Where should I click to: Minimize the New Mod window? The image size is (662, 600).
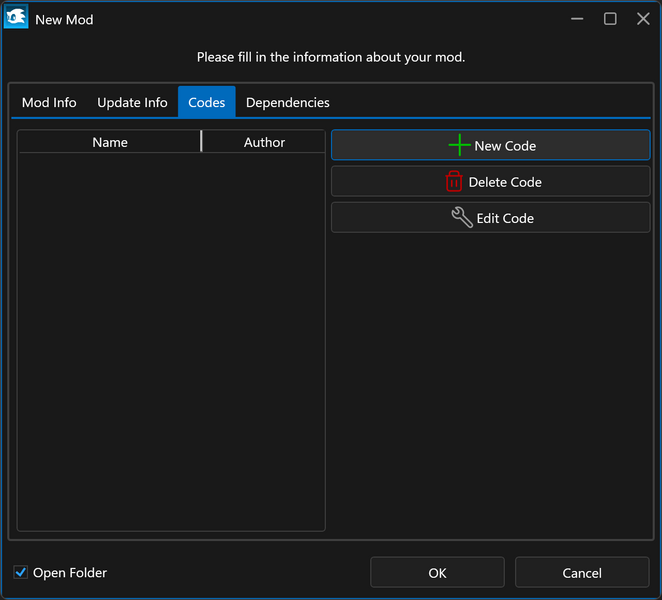[x=577, y=19]
